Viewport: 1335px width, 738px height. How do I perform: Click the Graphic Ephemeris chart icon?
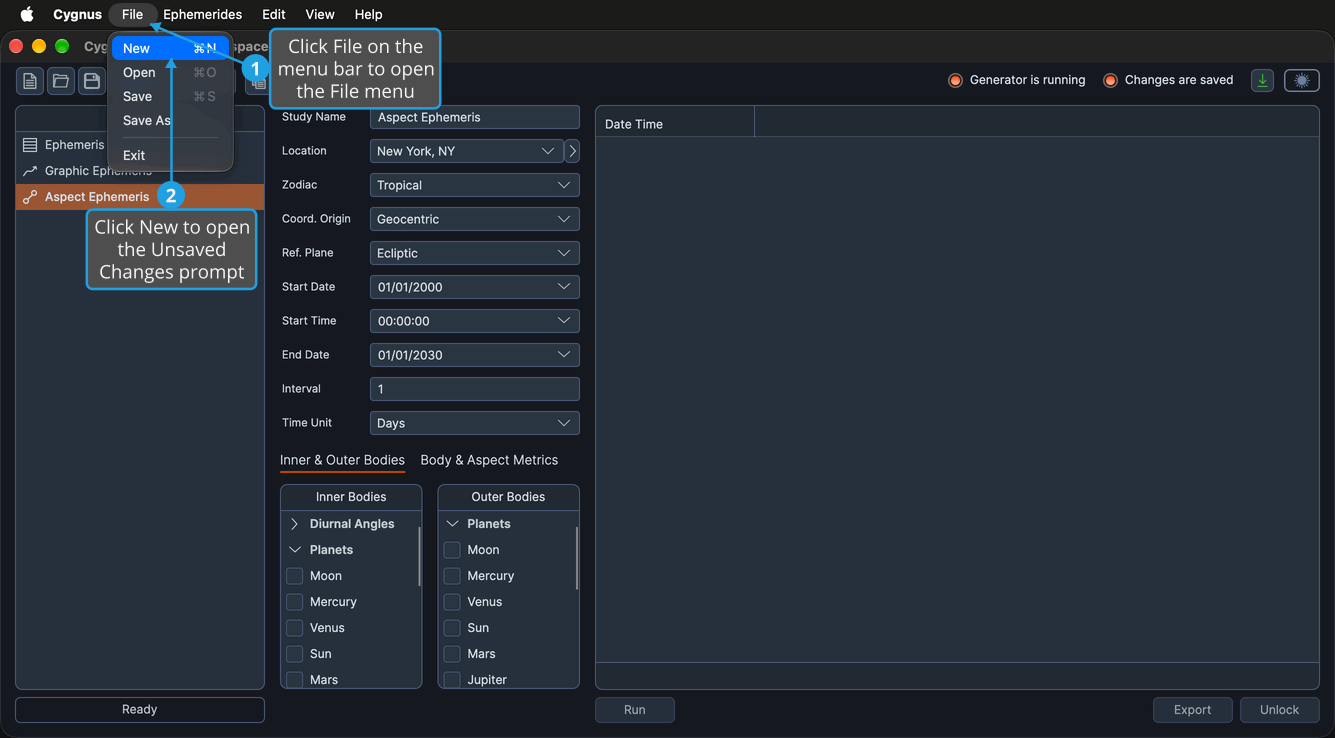click(30, 171)
